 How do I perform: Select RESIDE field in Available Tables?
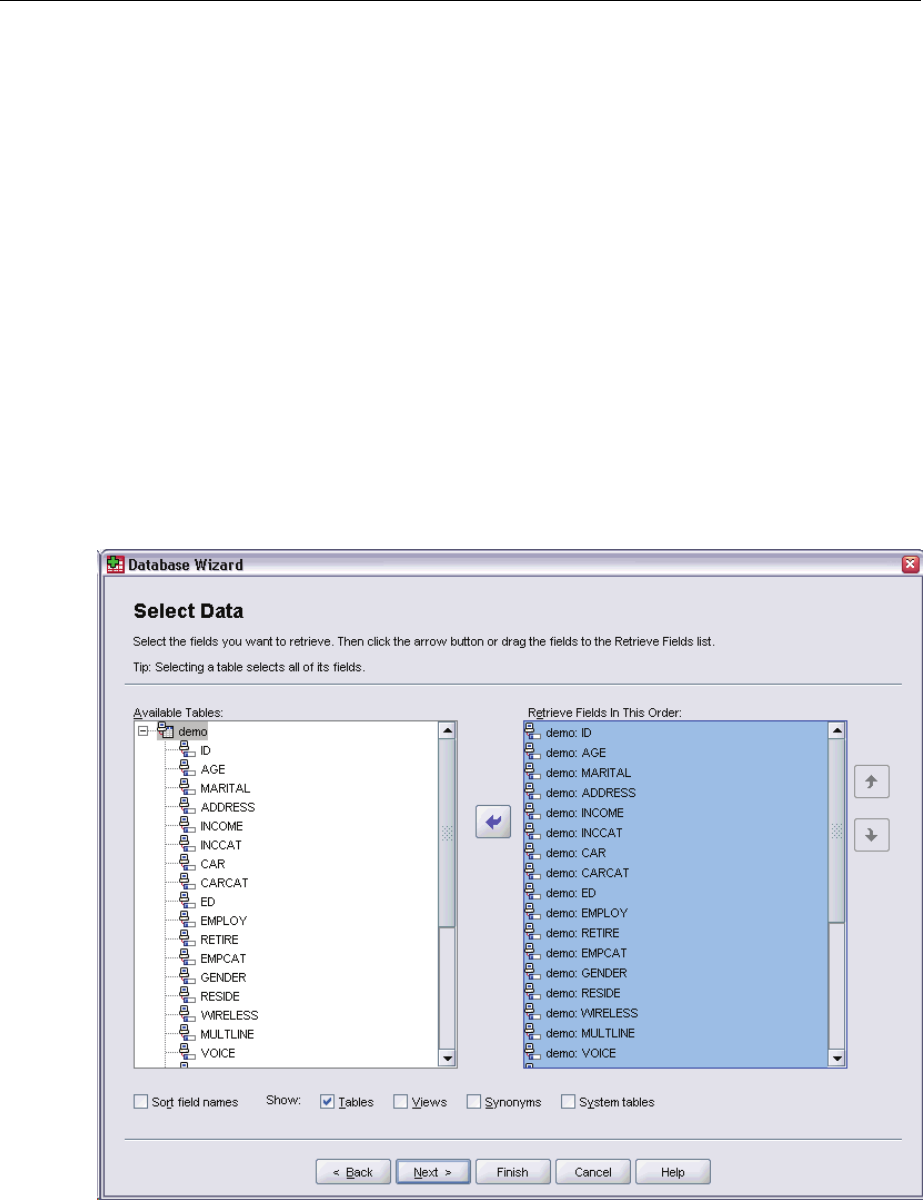[x=221, y=995]
